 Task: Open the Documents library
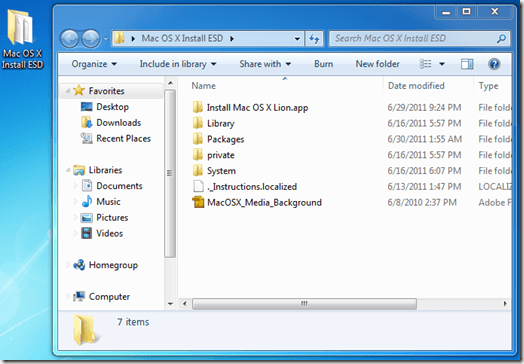(112, 186)
